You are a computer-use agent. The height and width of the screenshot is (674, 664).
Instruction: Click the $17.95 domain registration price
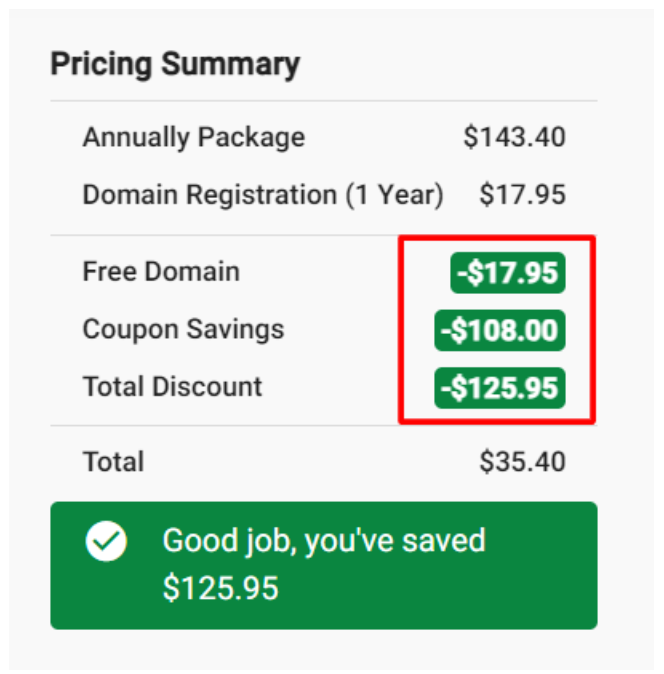click(x=522, y=194)
